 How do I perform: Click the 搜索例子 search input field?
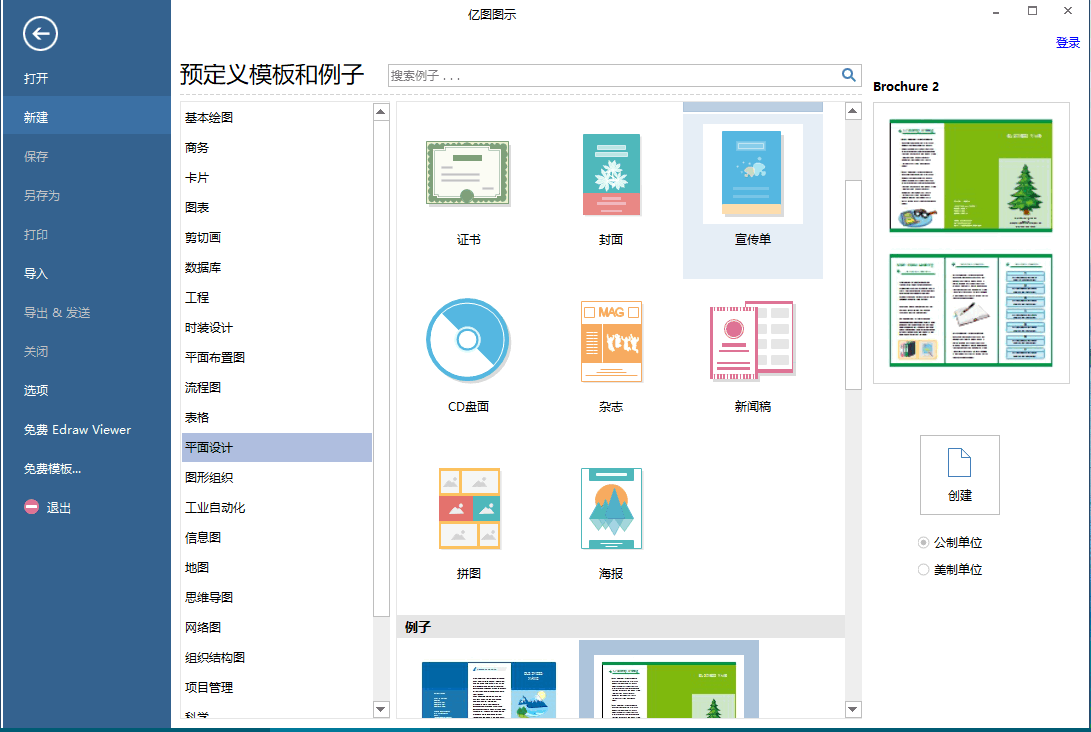click(x=612, y=76)
